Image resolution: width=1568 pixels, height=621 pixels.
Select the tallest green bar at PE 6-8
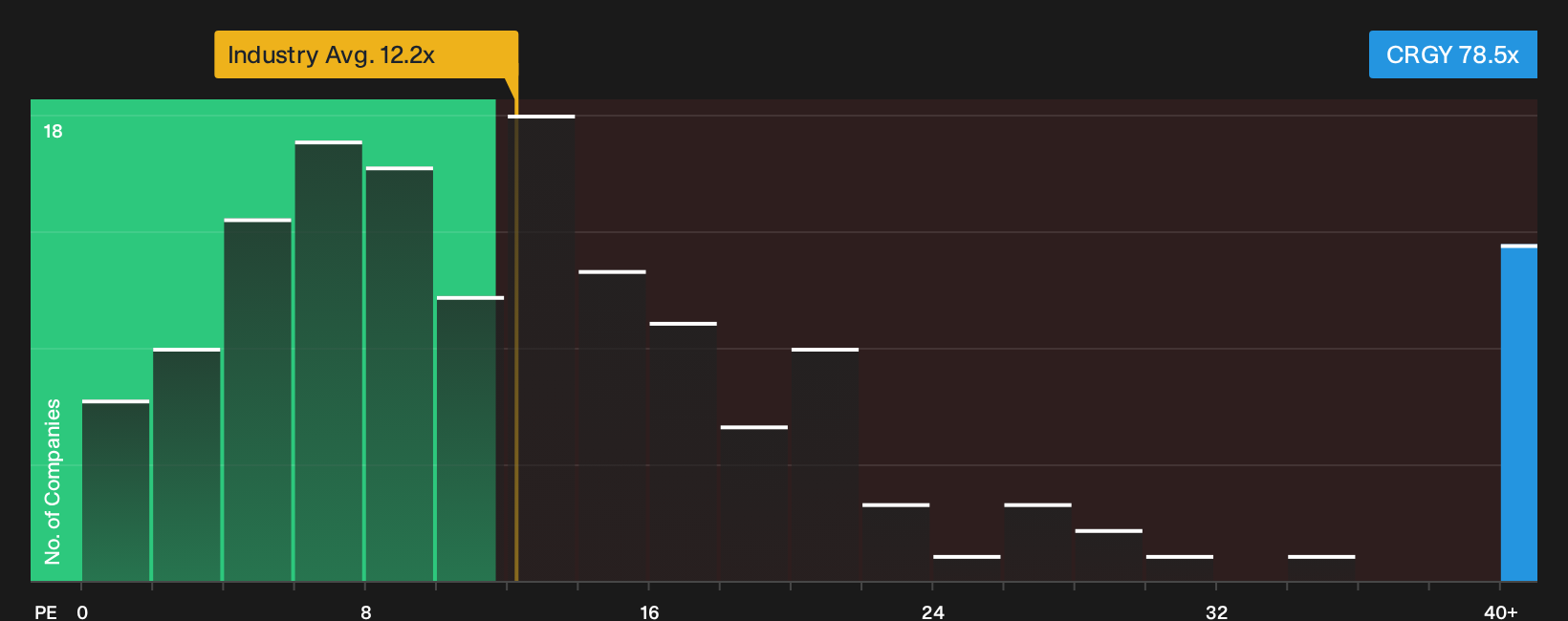pos(328,360)
